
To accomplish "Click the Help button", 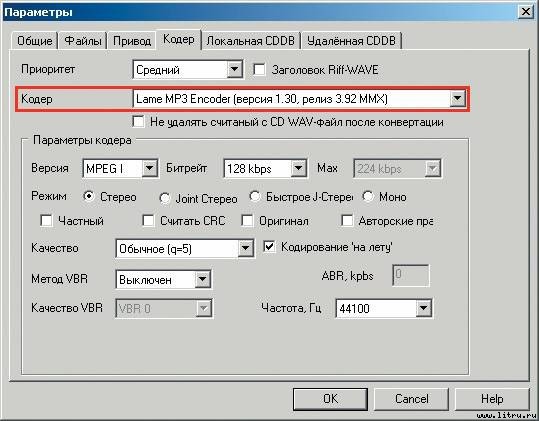I will point(492,399).
